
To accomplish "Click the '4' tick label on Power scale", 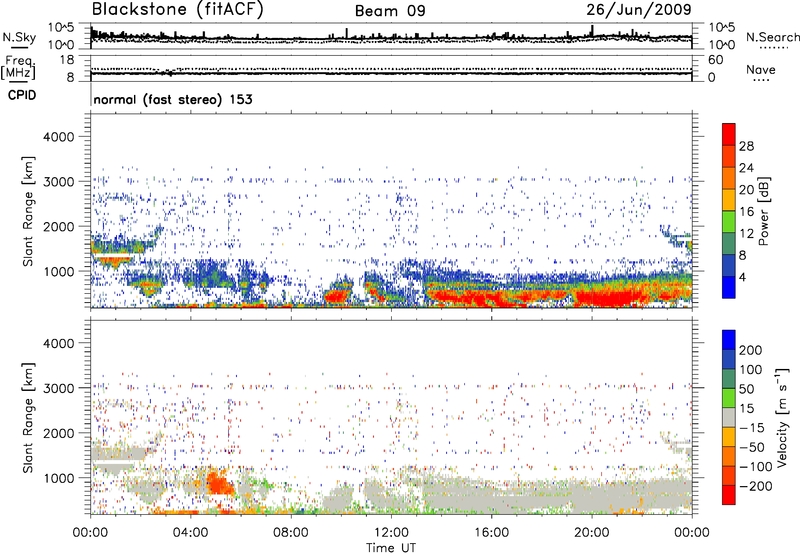I will coord(742,277).
